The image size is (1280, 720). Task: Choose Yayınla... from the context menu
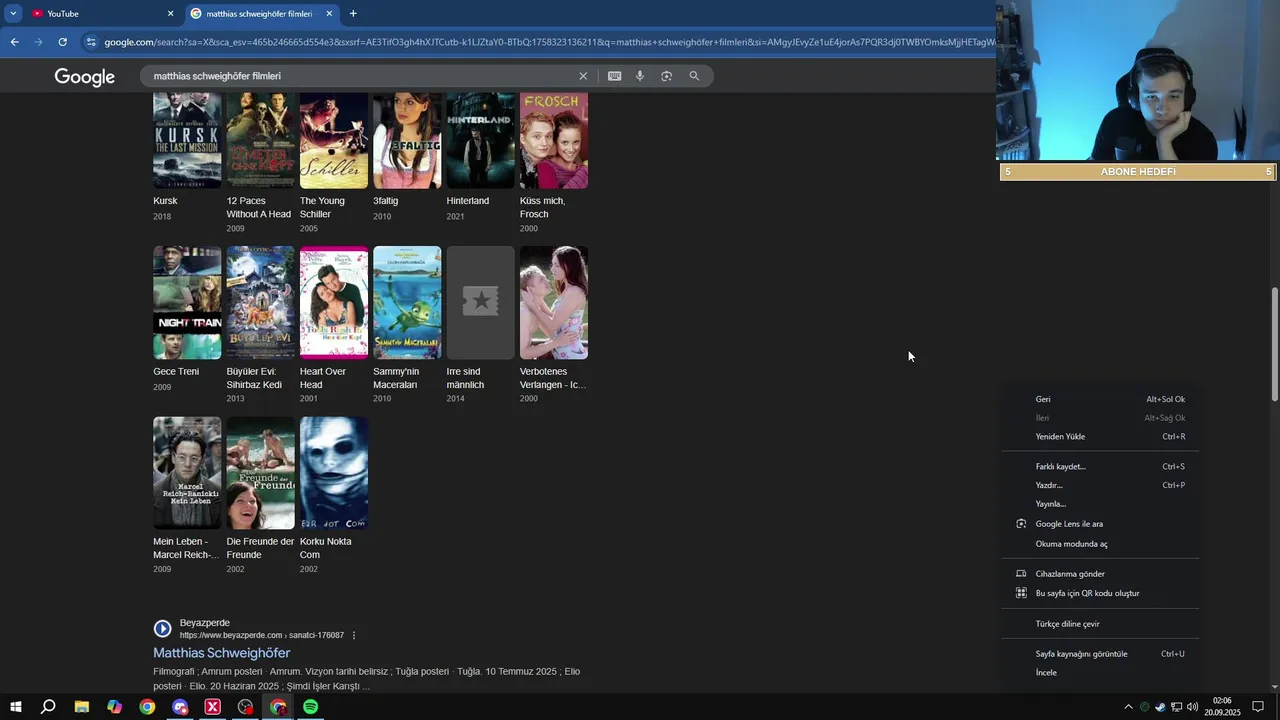1100,504
